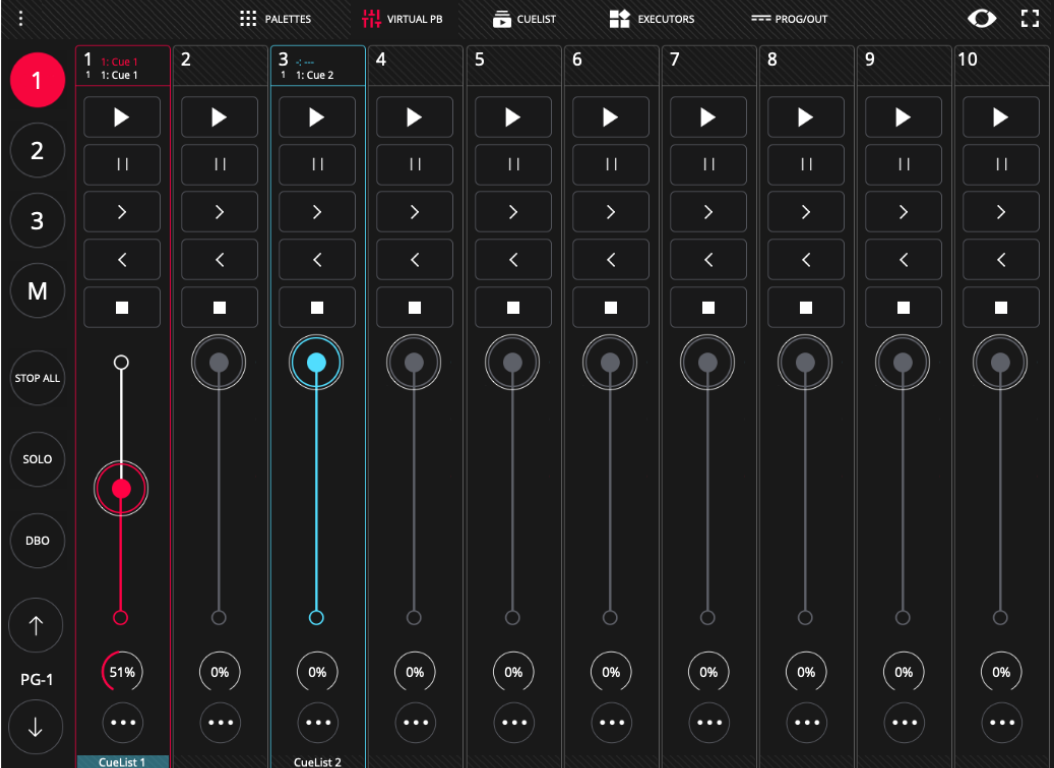Select the playback 3 header showing Cue 2

(318, 66)
